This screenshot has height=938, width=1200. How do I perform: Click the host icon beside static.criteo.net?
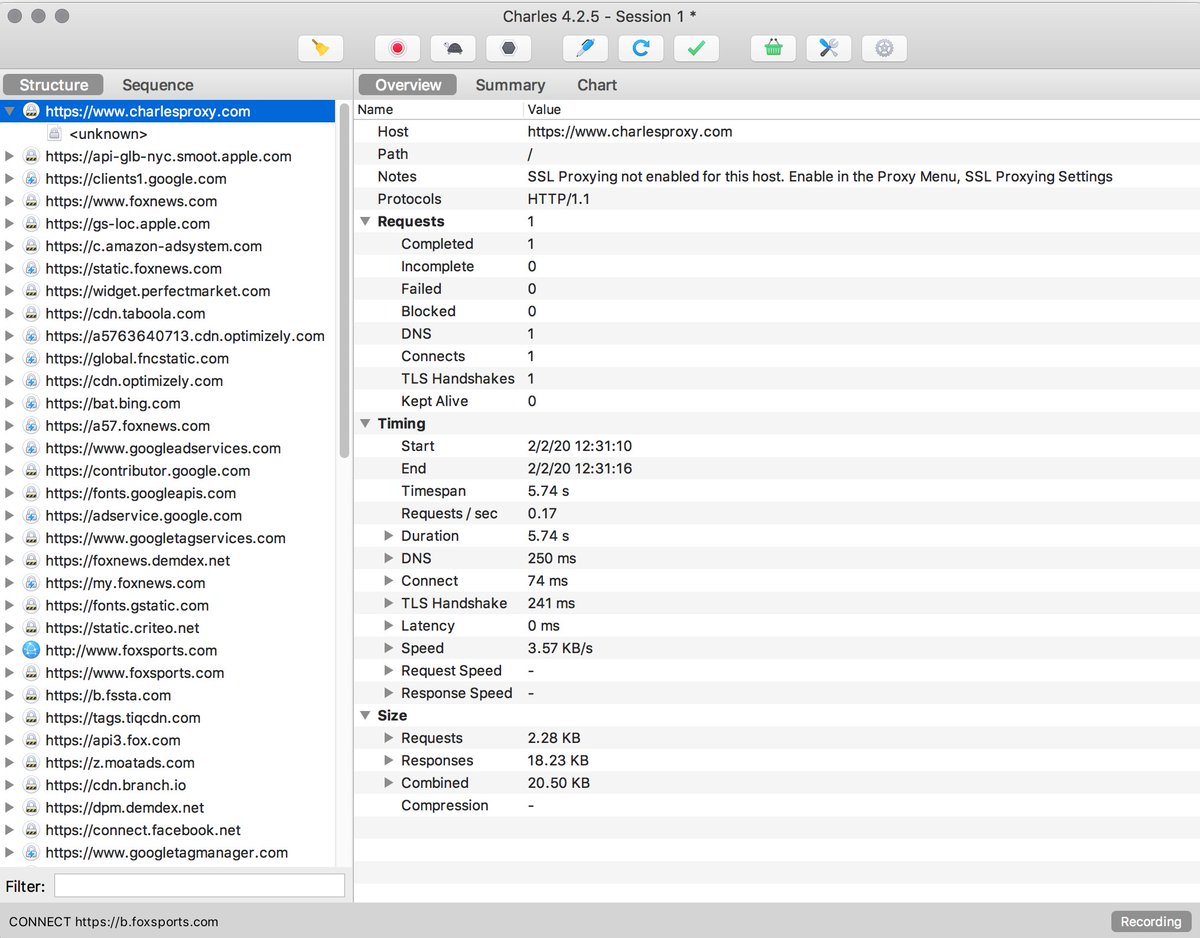pos(31,628)
